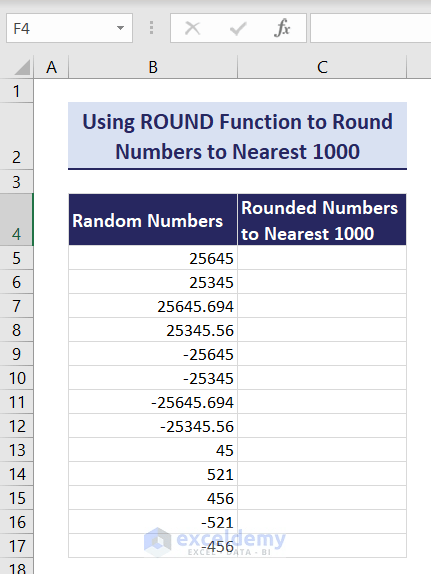
Task: Select empty cell C5 beside 25645
Action: point(322,258)
